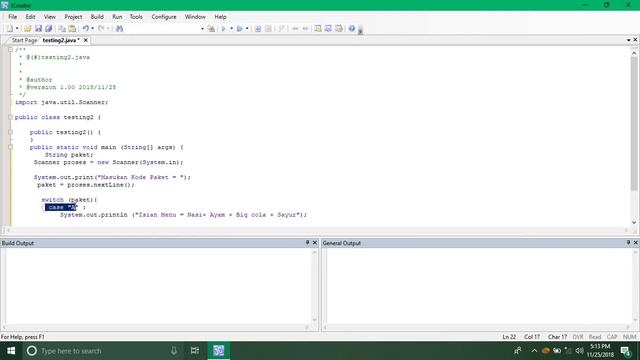
Task: Click the Run project toolbar icon
Action: [240, 29]
